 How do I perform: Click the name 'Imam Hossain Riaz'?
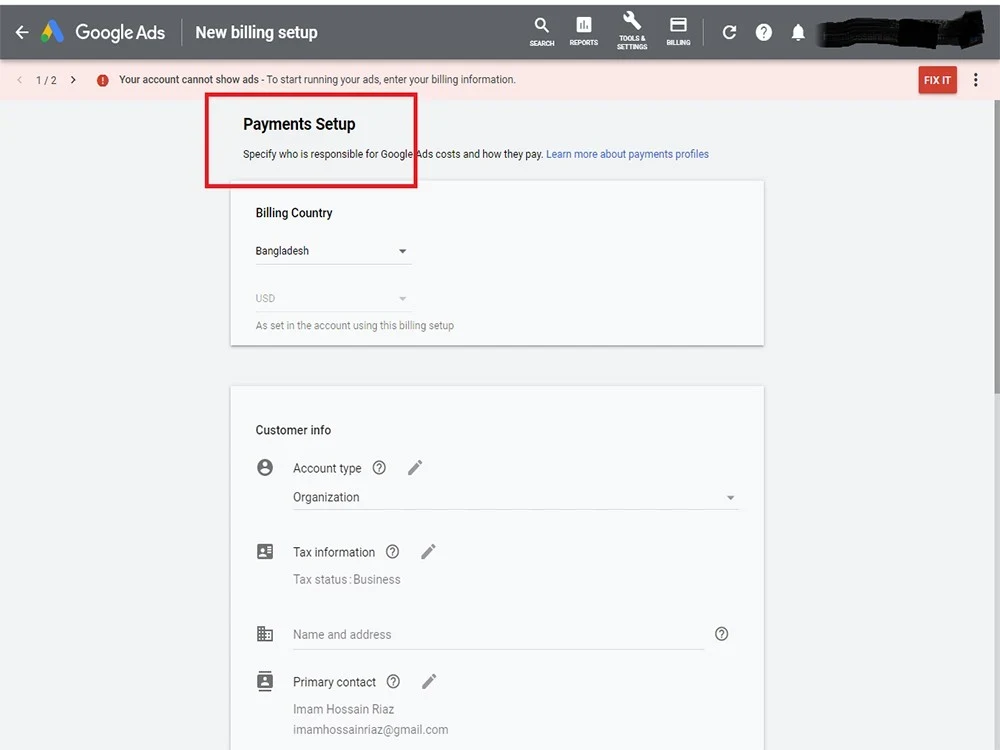coord(343,709)
